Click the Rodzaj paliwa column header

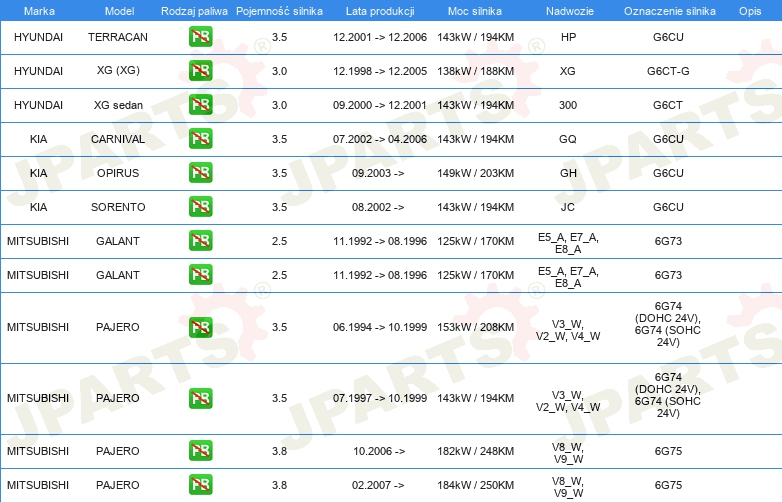coord(194,11)
